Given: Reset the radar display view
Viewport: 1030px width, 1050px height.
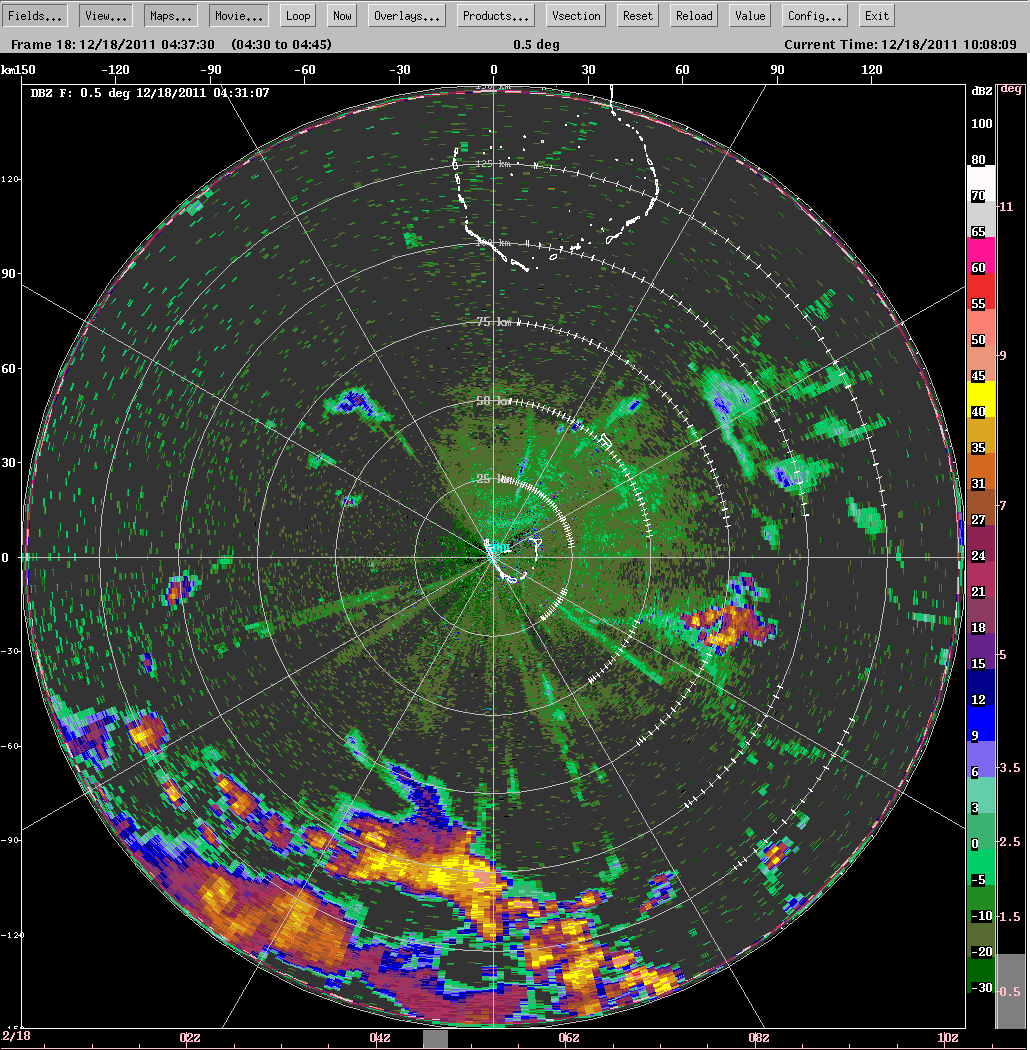Looking at the screenshot, I should (637, 15).
